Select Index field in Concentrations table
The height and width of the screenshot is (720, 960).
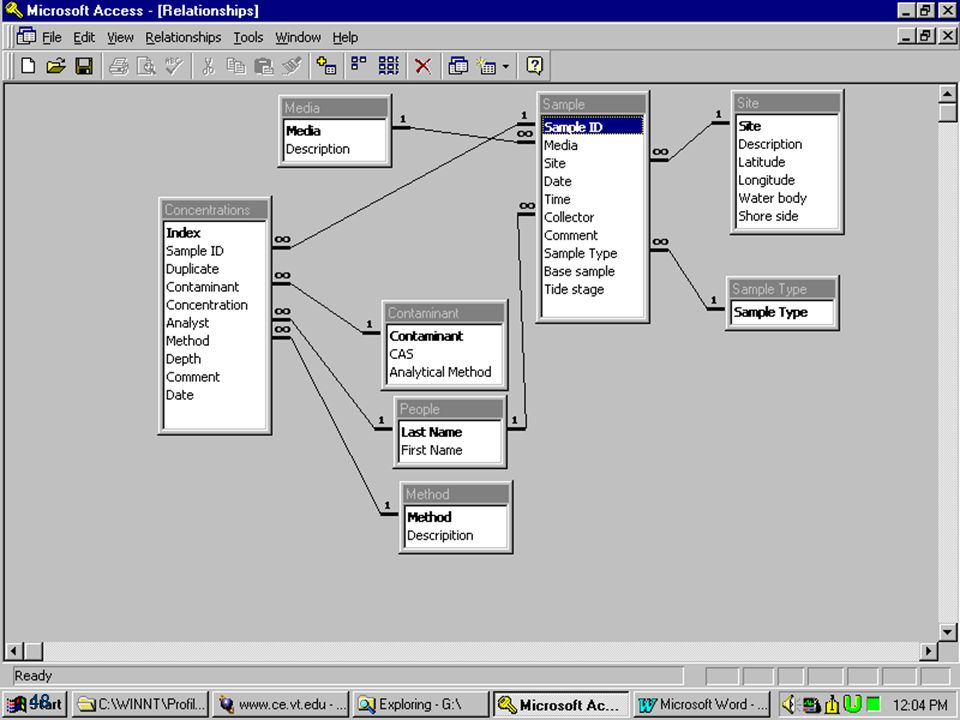[215, 233]
